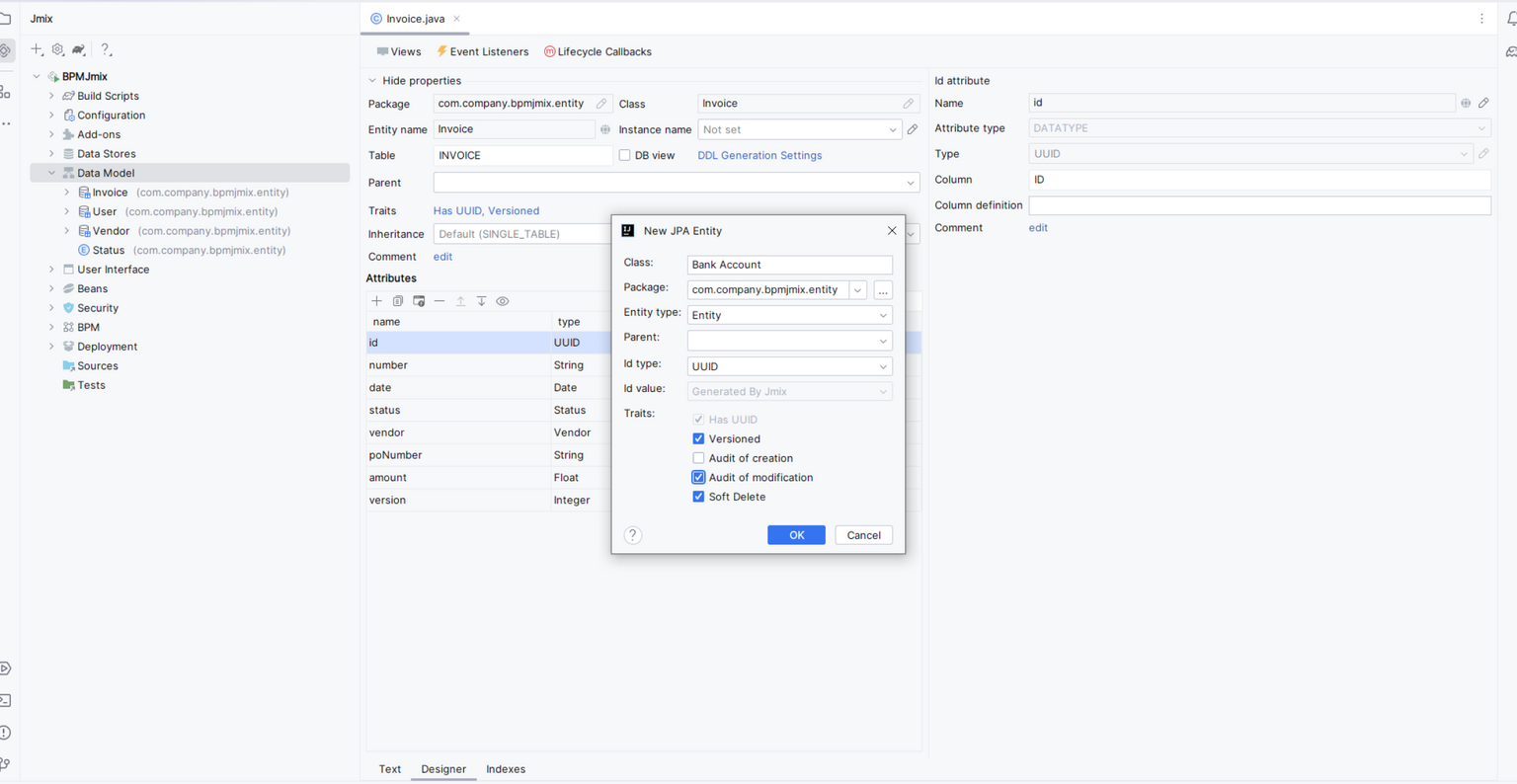Select the Designer tab

pos(443,769)
